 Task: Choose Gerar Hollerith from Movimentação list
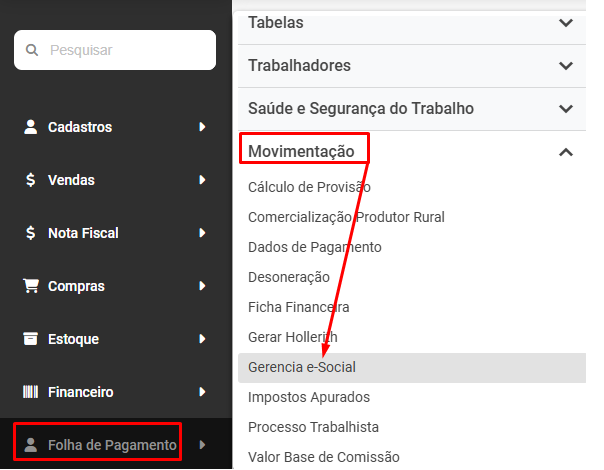pos(292,337)
